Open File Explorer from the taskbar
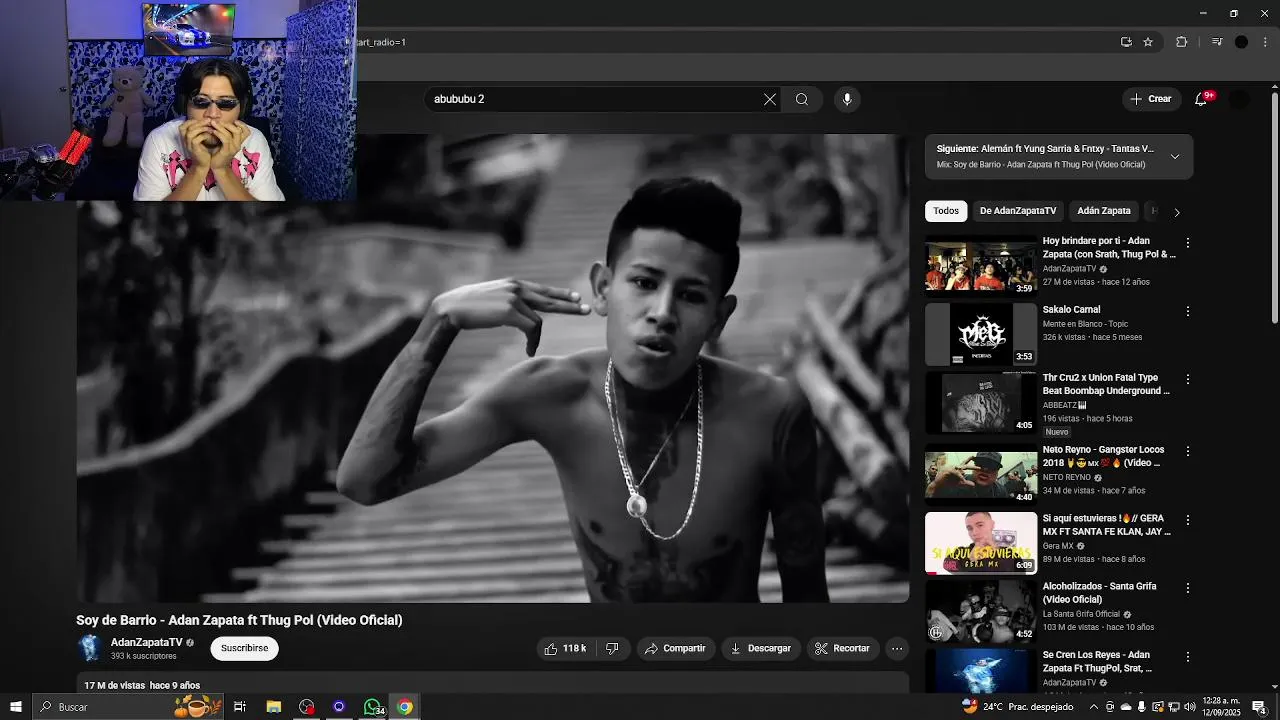This screenshot has width=1280, height=720. pyautogui.click(x=273, y=707)
